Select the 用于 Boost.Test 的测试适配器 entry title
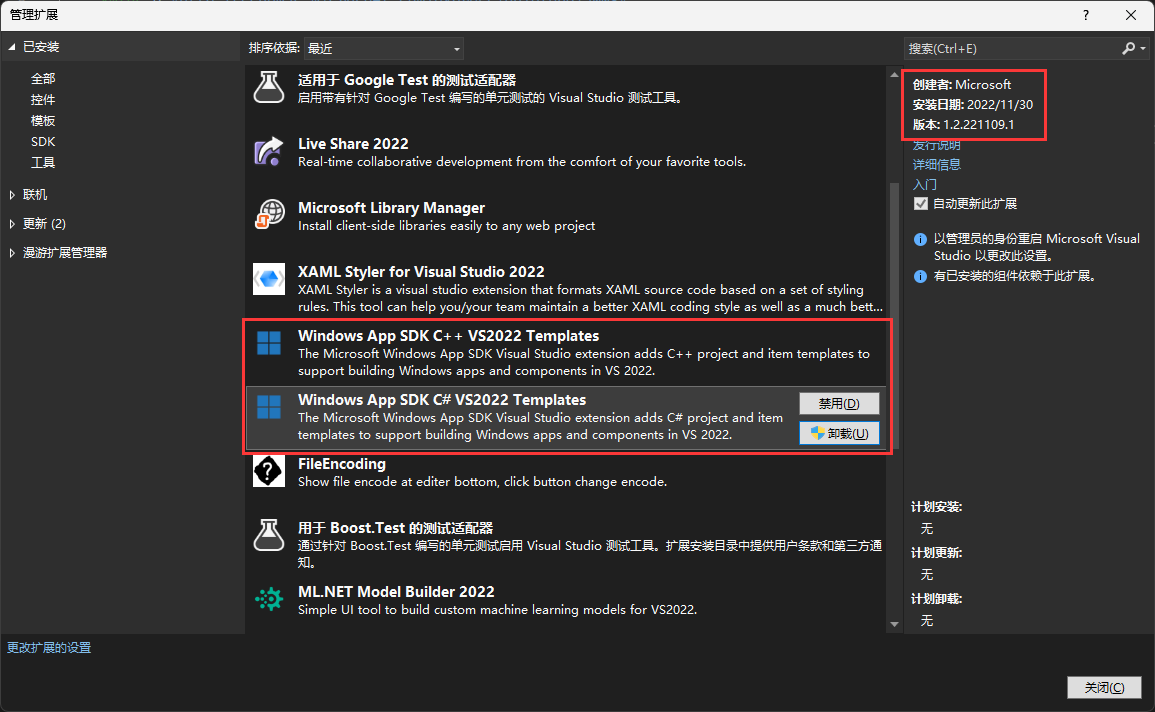 click(396, 528)
